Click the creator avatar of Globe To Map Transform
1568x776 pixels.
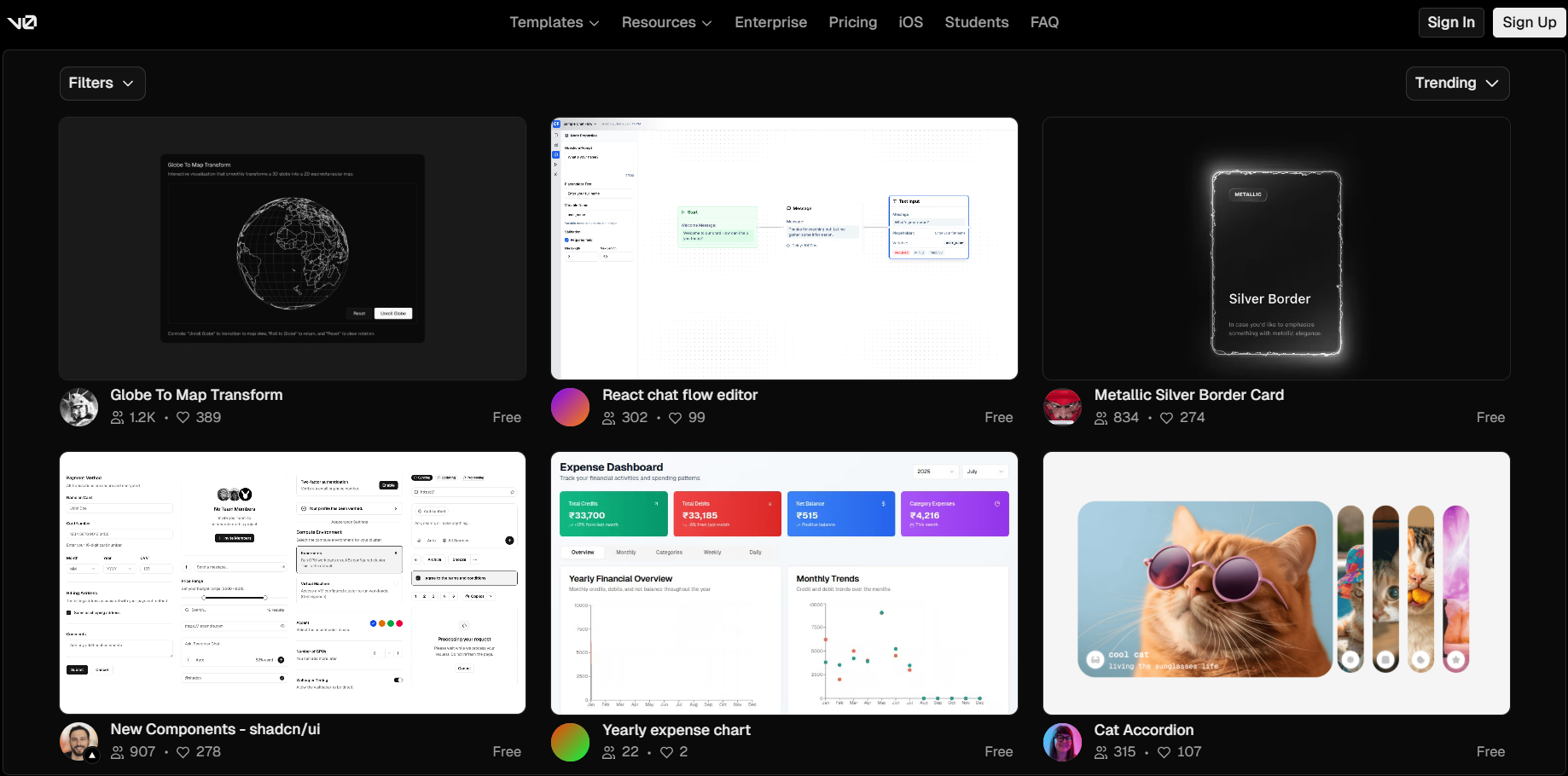point(78,407)
